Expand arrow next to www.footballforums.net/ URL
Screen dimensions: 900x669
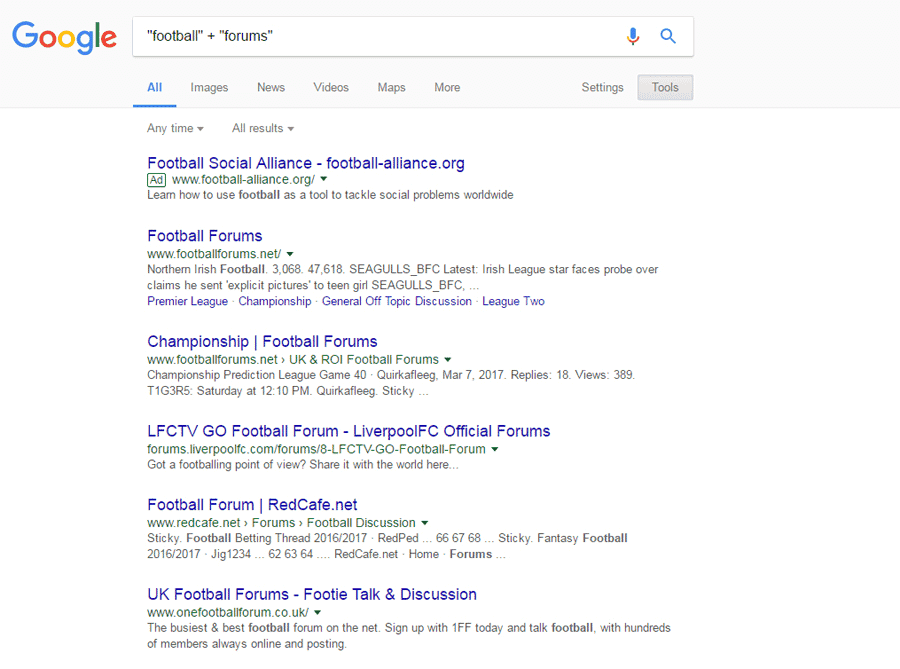coord(290,254)
